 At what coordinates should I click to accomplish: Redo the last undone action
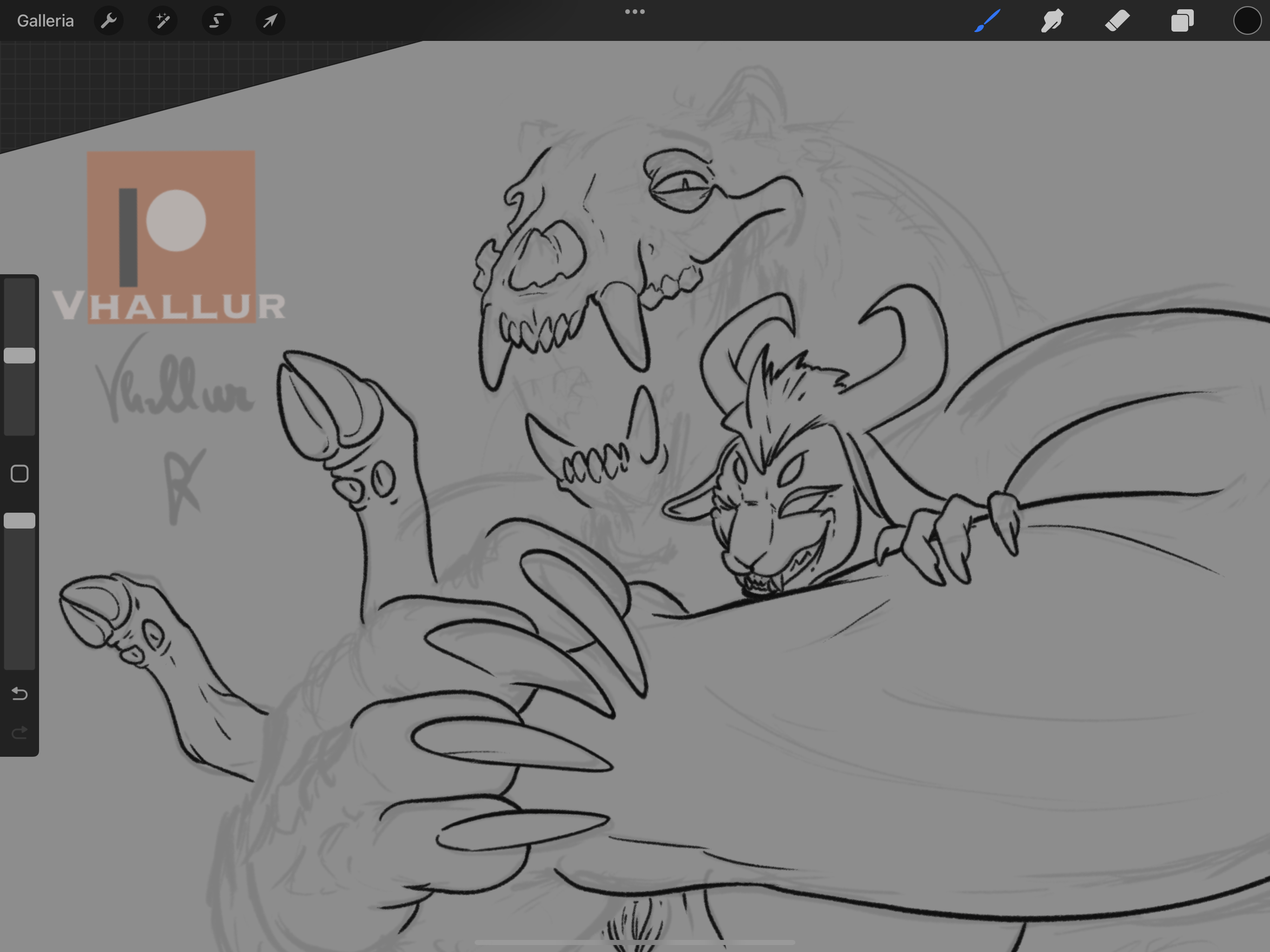[20, 732]
